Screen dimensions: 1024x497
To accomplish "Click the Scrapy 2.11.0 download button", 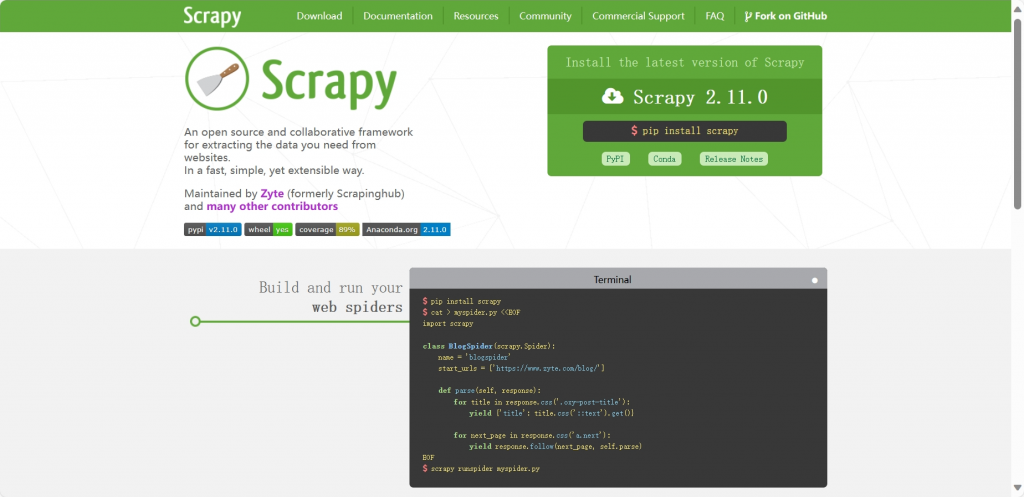I will point(684,97).
